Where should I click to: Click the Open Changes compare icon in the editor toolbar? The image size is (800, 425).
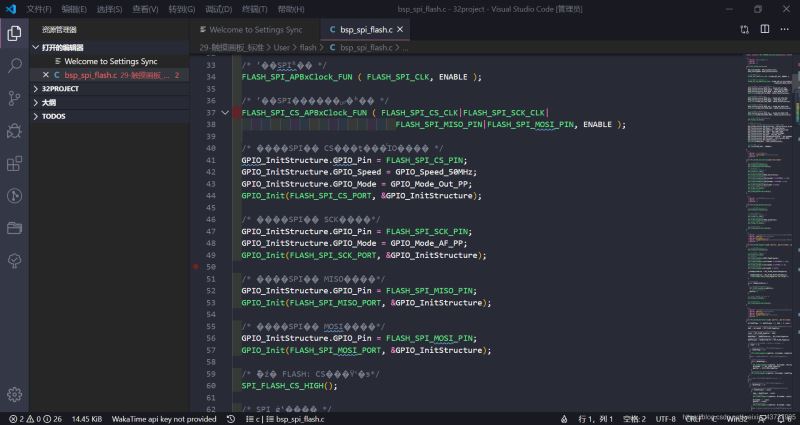744,30
